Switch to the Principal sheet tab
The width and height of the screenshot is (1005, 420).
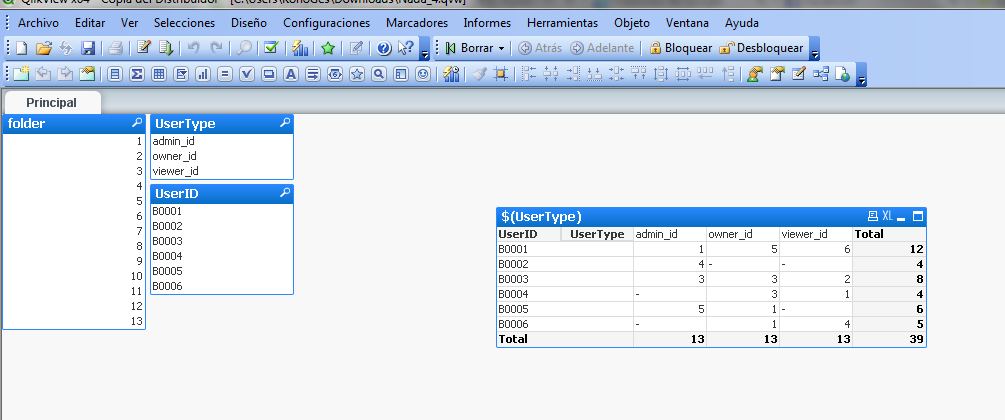(52, 103)
